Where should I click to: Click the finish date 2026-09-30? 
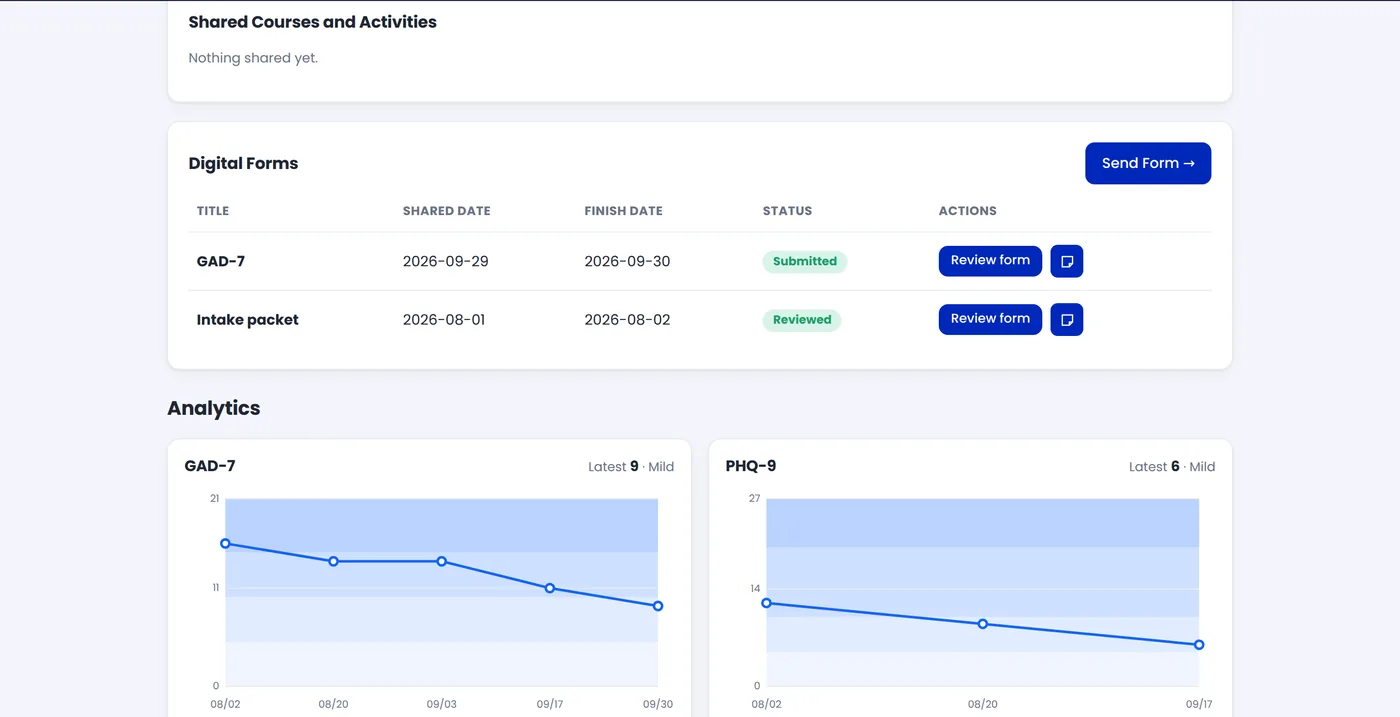tap(628, 262)
